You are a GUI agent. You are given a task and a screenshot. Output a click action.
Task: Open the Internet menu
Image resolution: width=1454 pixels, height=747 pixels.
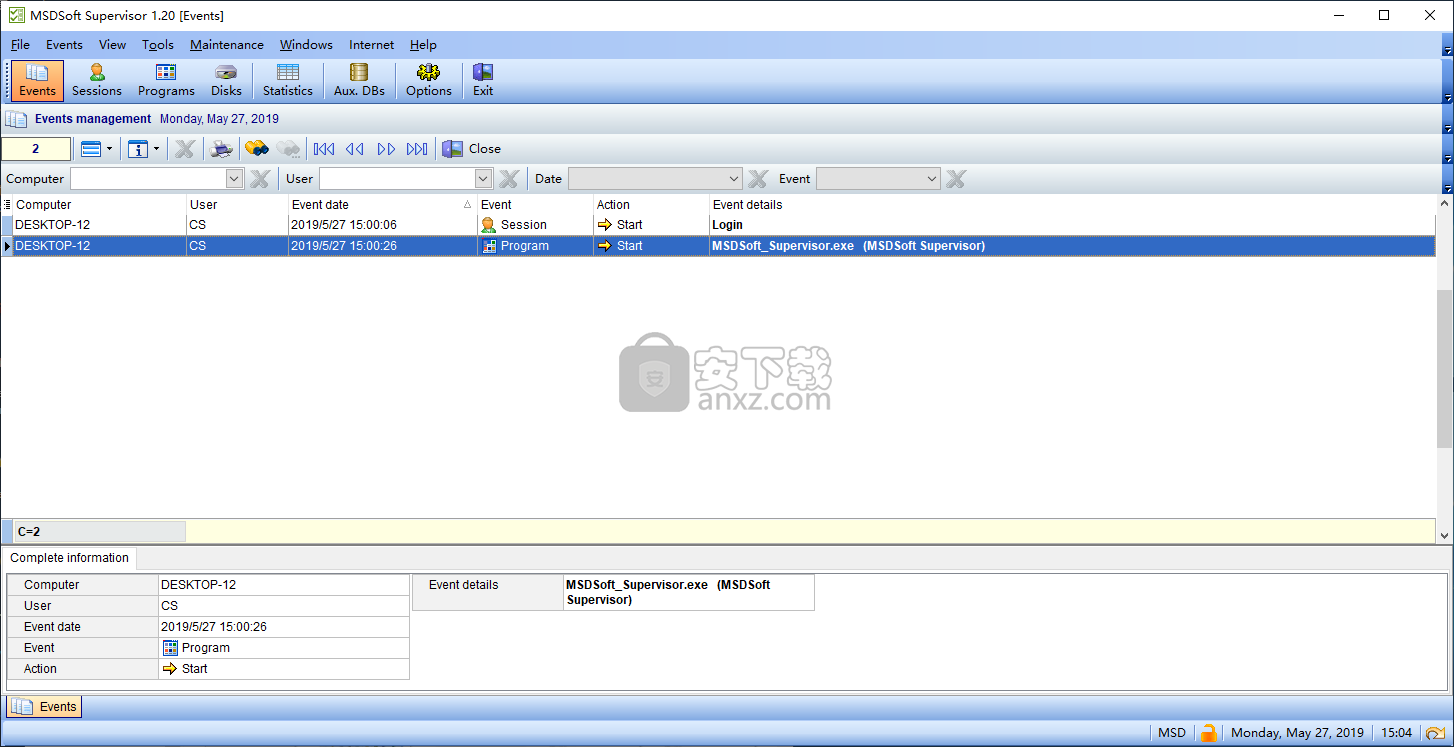[x=371, y=45]
